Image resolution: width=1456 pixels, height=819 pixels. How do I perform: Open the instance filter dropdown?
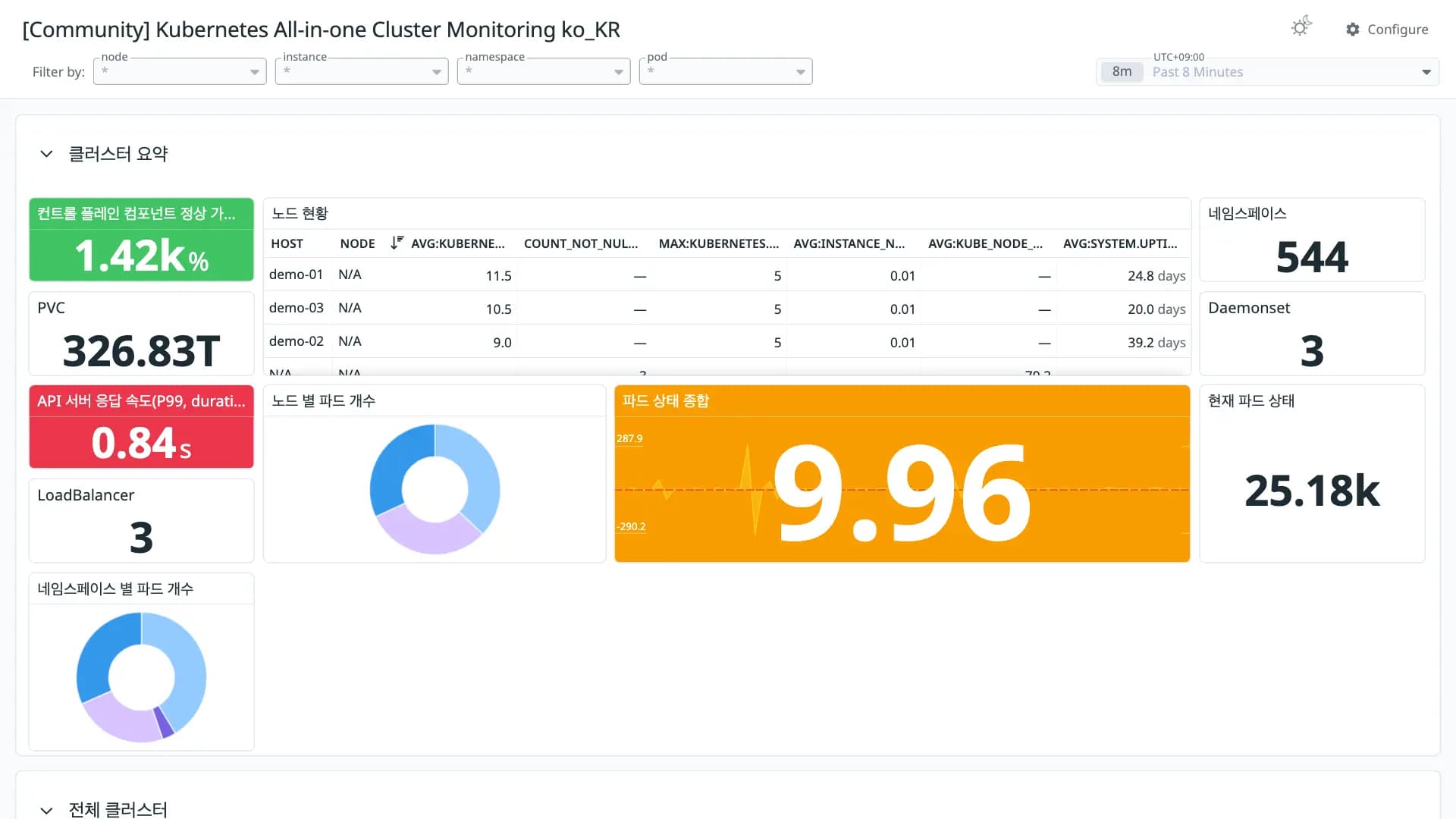tap(362, 71)
